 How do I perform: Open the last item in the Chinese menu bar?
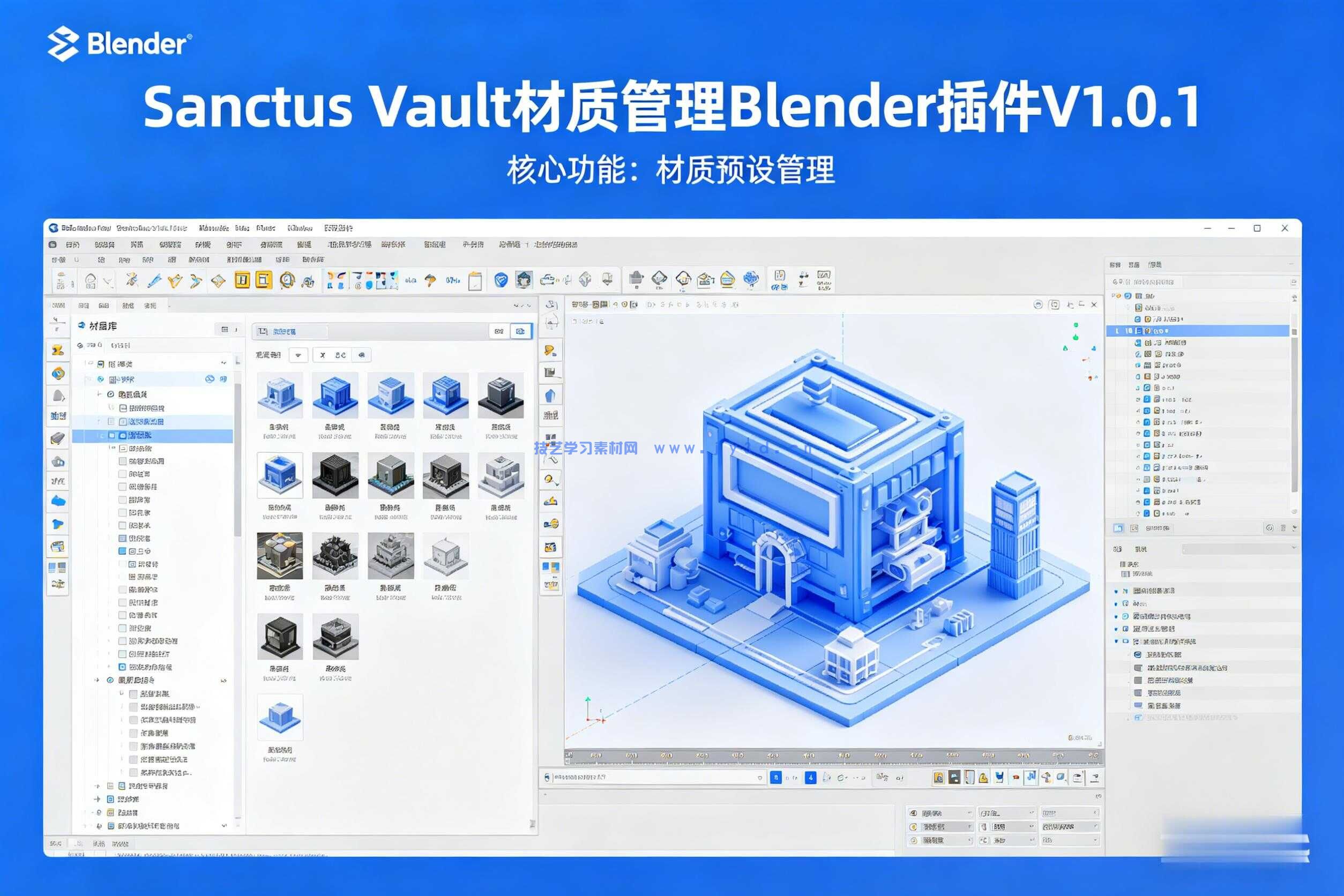tap(555, 244)
